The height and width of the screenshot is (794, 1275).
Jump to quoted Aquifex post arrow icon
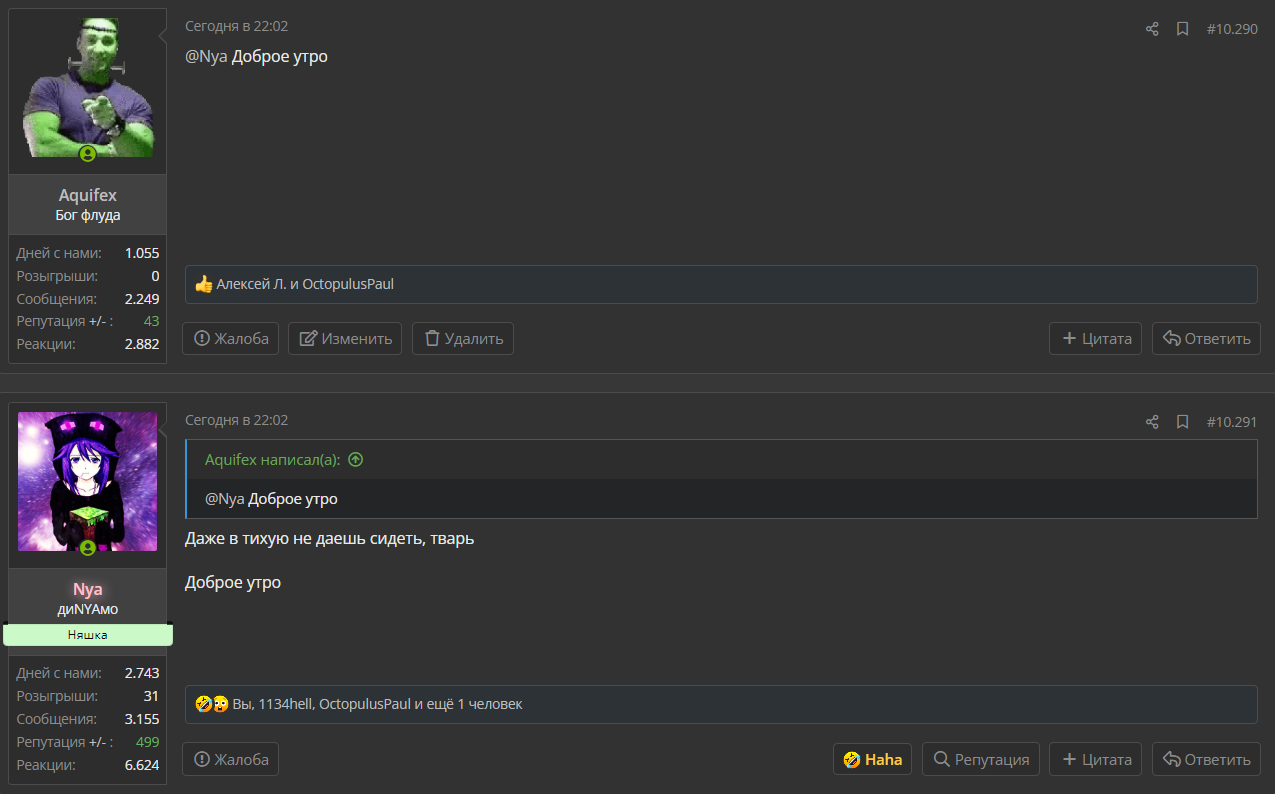tap(355, 460)
